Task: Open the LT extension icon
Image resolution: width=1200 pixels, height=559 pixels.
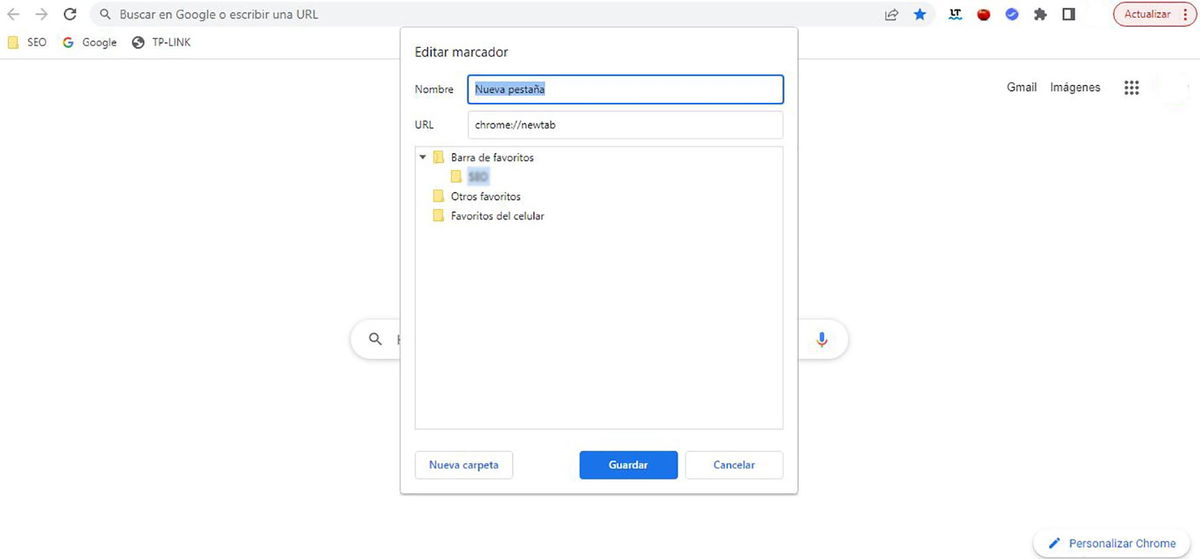Action: pyautogui.click(x=956, y=15)
